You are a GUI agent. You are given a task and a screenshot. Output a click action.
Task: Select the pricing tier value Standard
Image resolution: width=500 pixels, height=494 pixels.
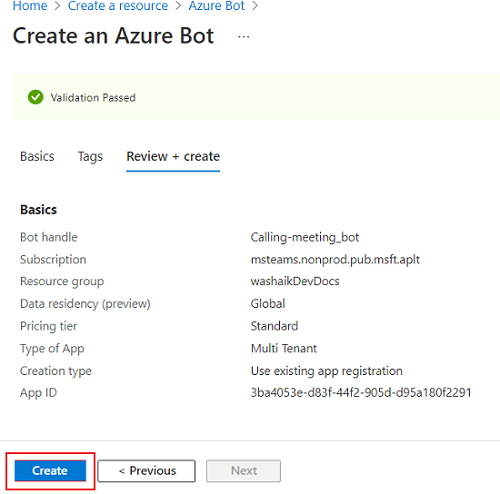274,326
